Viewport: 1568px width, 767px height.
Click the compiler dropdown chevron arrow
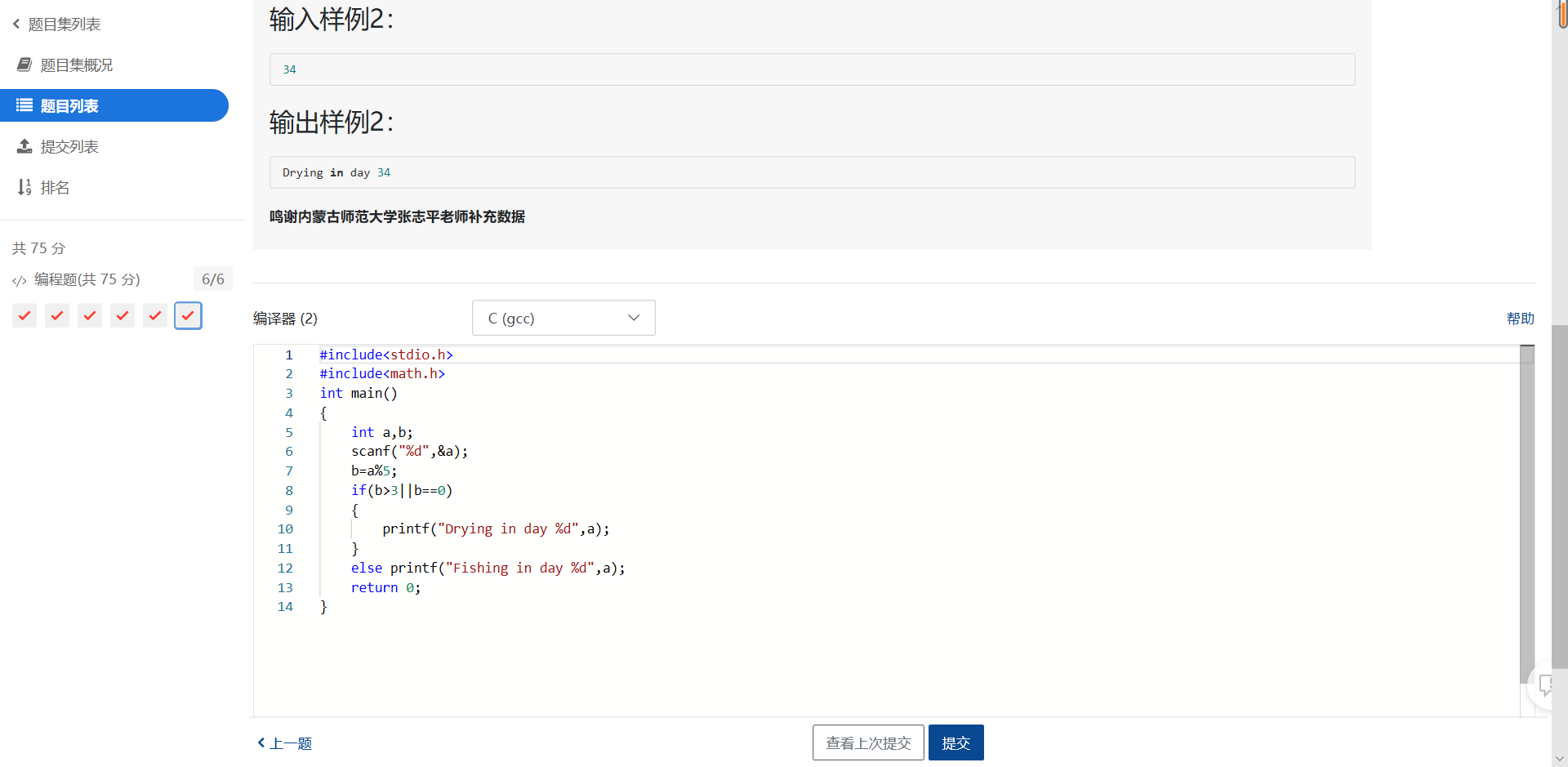pos(634,318)
